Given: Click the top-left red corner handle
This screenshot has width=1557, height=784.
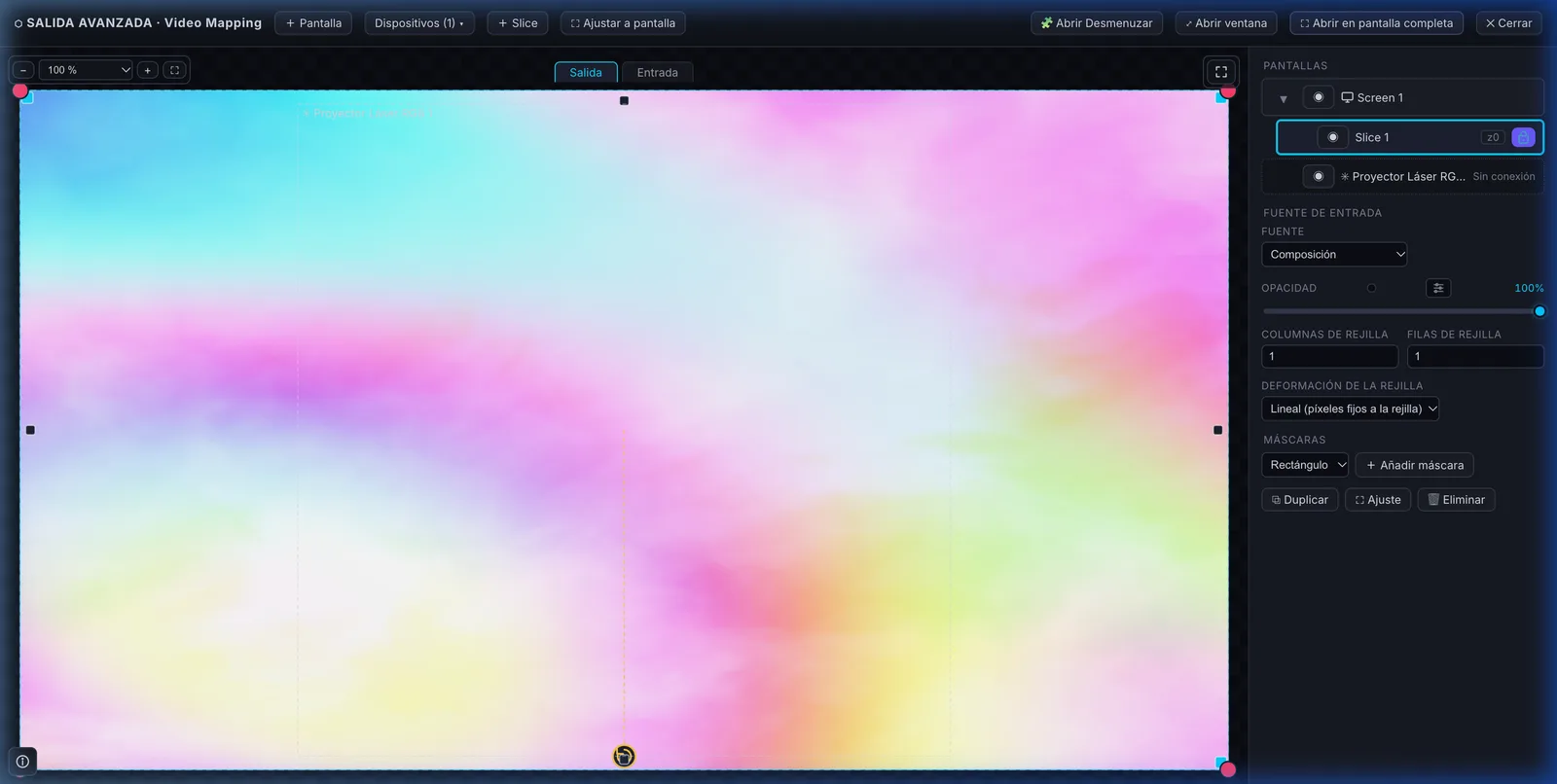Looking at the screenshot, I should point(20,90).
